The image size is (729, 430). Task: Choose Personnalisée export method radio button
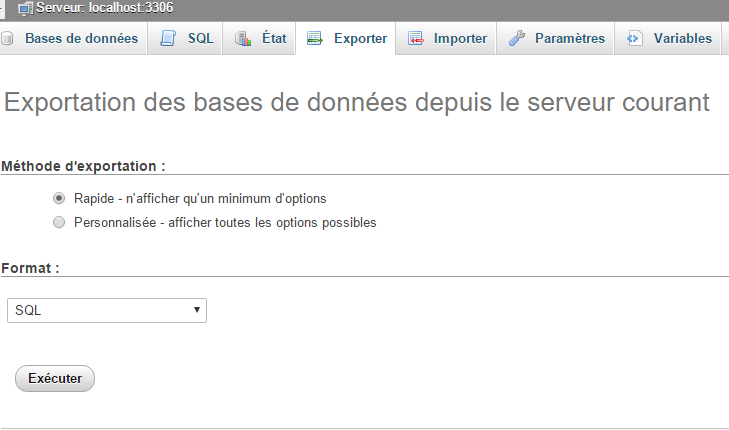[x=59, y=222]
